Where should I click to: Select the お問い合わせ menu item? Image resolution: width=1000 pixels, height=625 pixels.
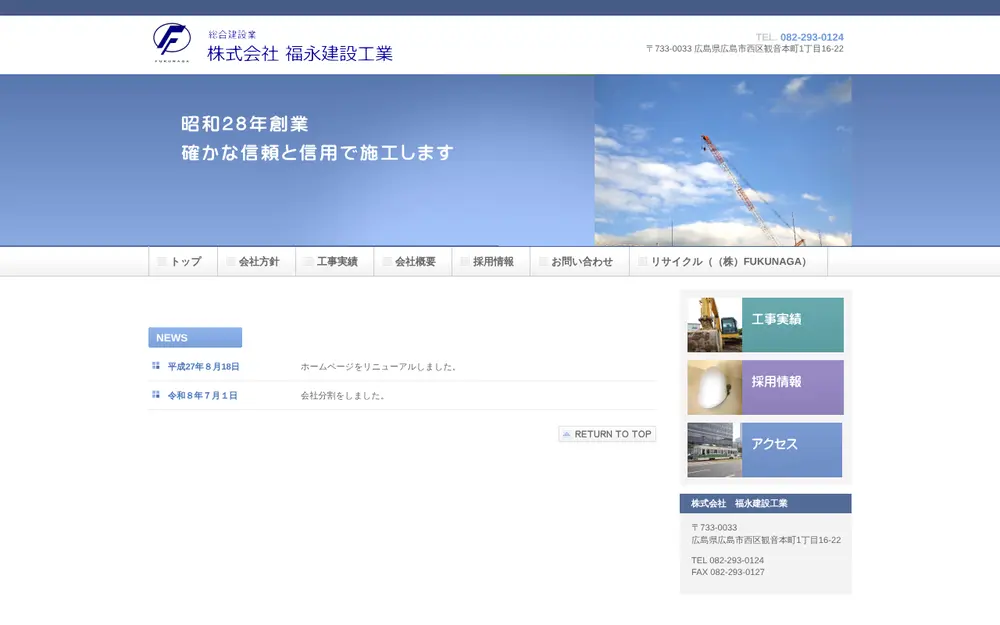580,261
